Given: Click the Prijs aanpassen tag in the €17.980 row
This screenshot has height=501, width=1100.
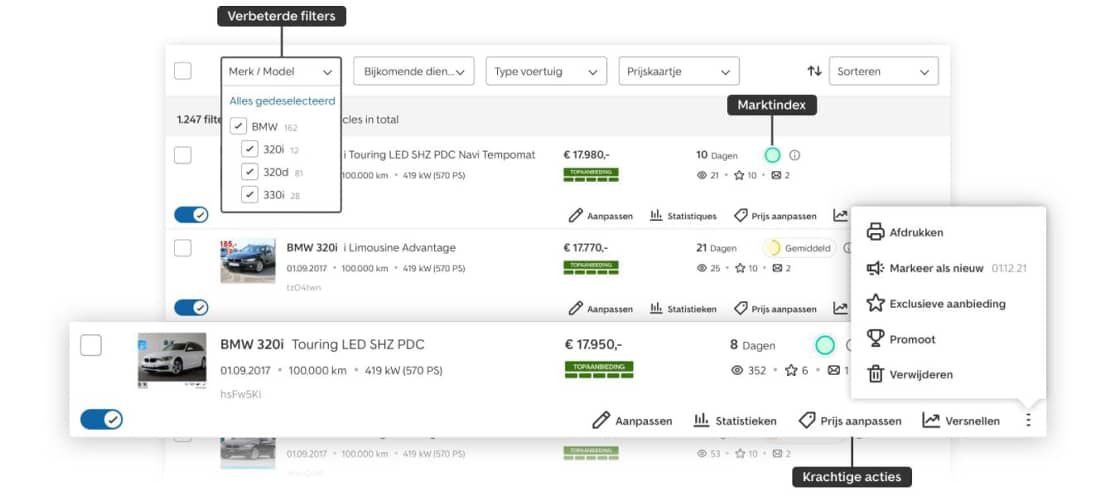Looking at the screenshot, I should (775, 215).
